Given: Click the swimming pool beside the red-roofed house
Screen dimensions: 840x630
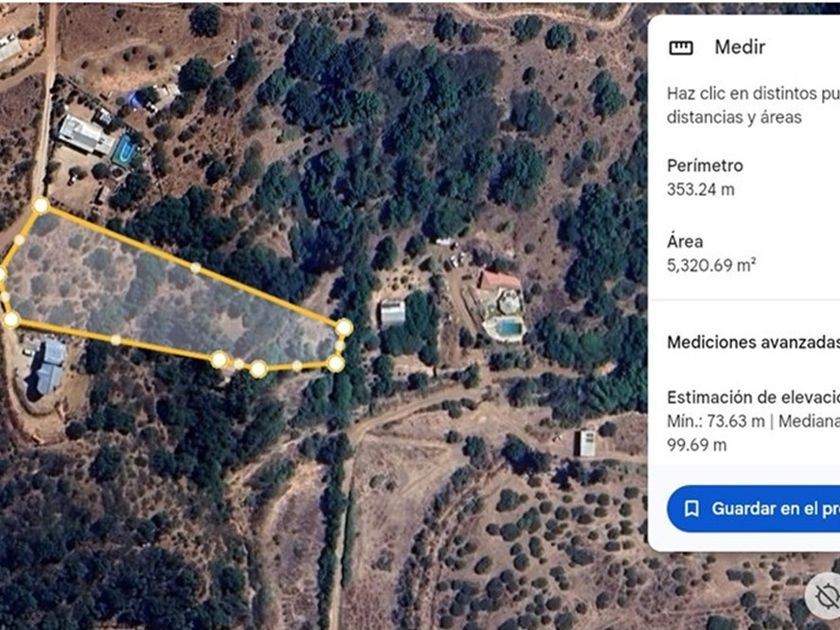Looking at the screenshot, I should click(508, 327).
